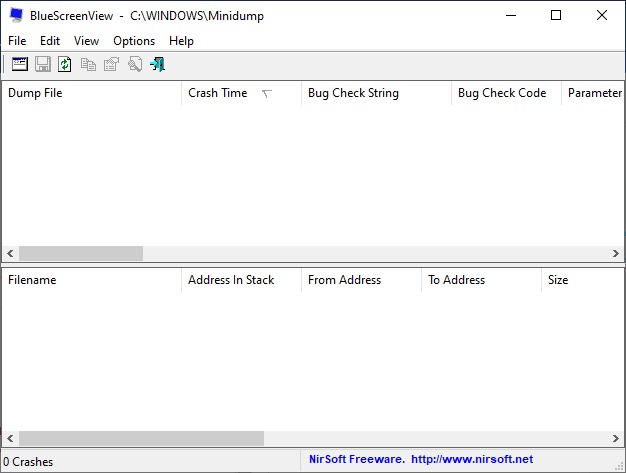The width and height of the screenshot is (626, 473).
Task: Click the Save Selected Items floppy icon
Action: click(43, 64)
